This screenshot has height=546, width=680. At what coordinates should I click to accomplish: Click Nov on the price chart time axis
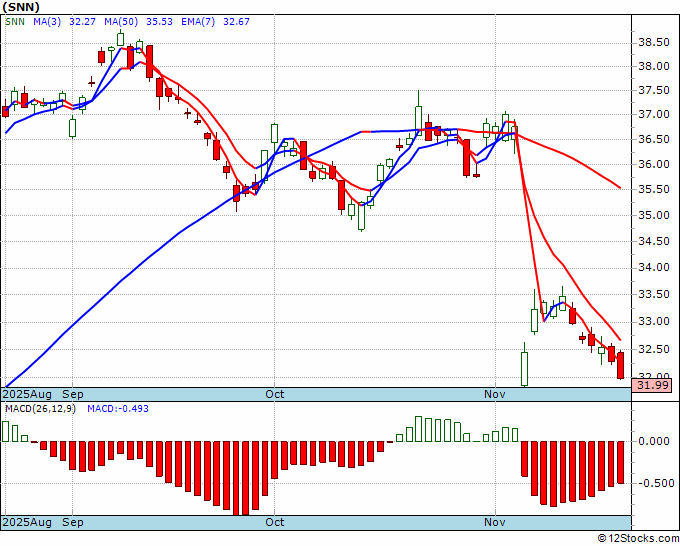[x=495, y=394]
